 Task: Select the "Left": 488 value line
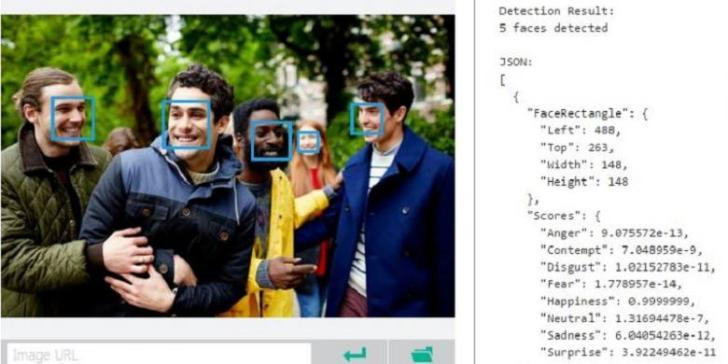coord(580,130)
